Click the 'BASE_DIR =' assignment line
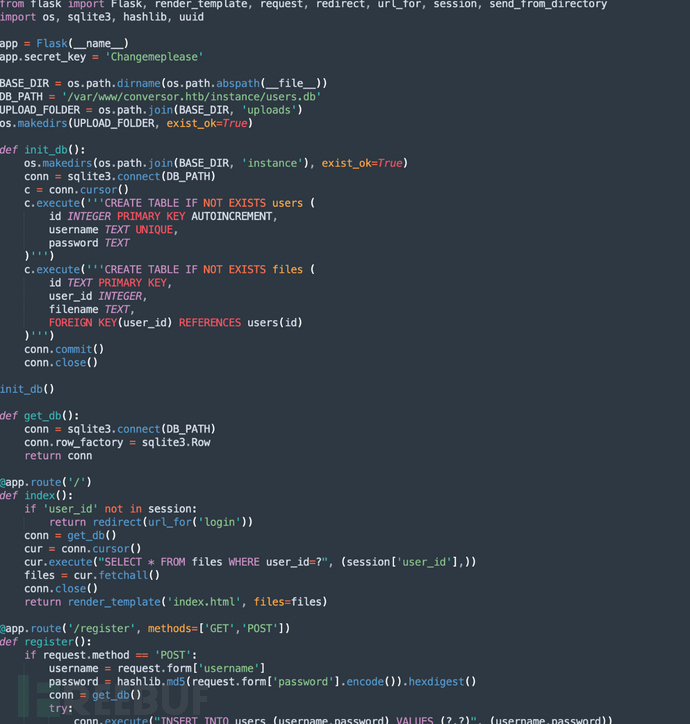The width and height of the screenshot is (690, 724). [163, 83]
